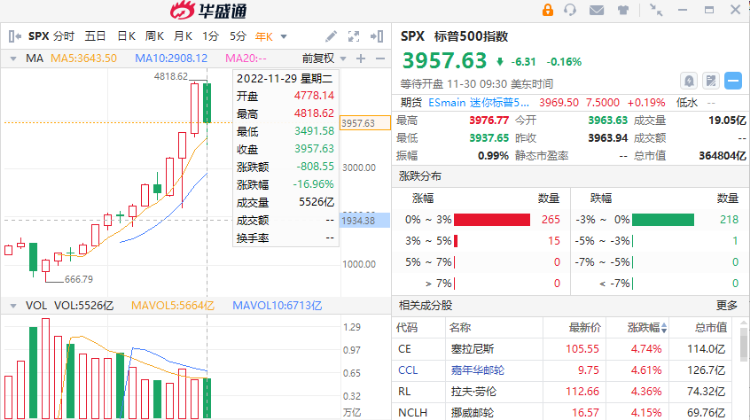Viewport: 750px width, 420px height.
Task: Open customer service headset icon
Action: [570, 10]
